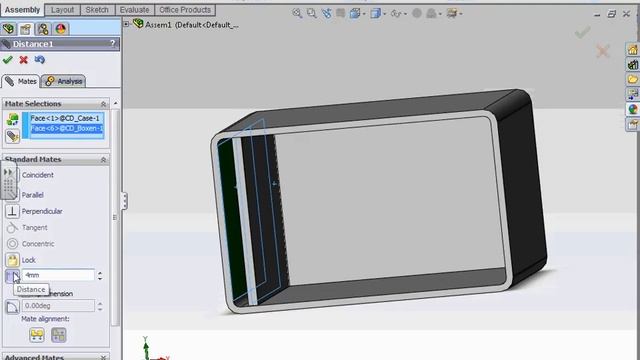Select the Lock mate icon
Screen dimensions: 640x360
12,260
